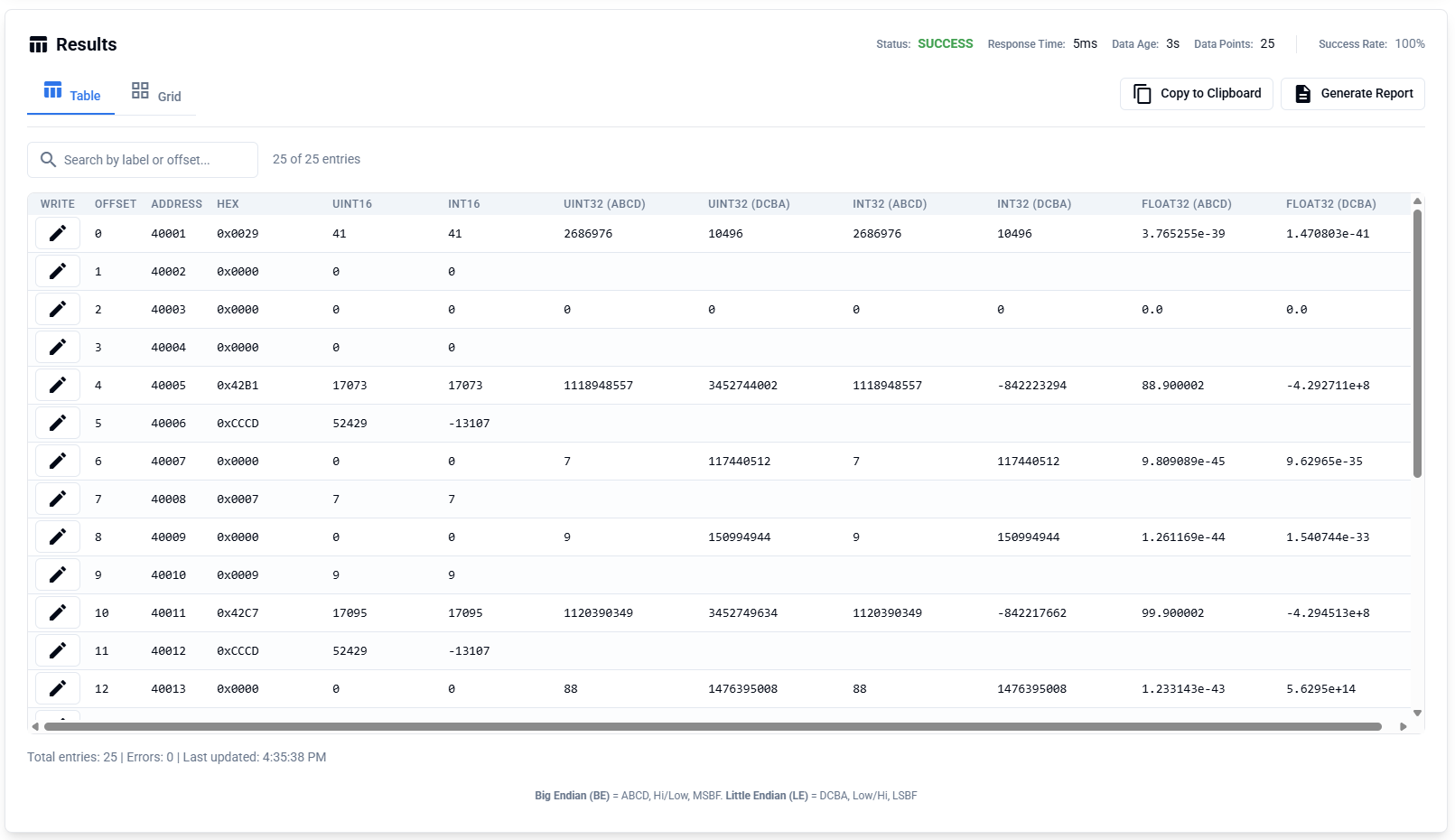The width and height of the screenshot is (1455, 840).
Task: Click the grid icon on the Grid tab
Action: 139,89
